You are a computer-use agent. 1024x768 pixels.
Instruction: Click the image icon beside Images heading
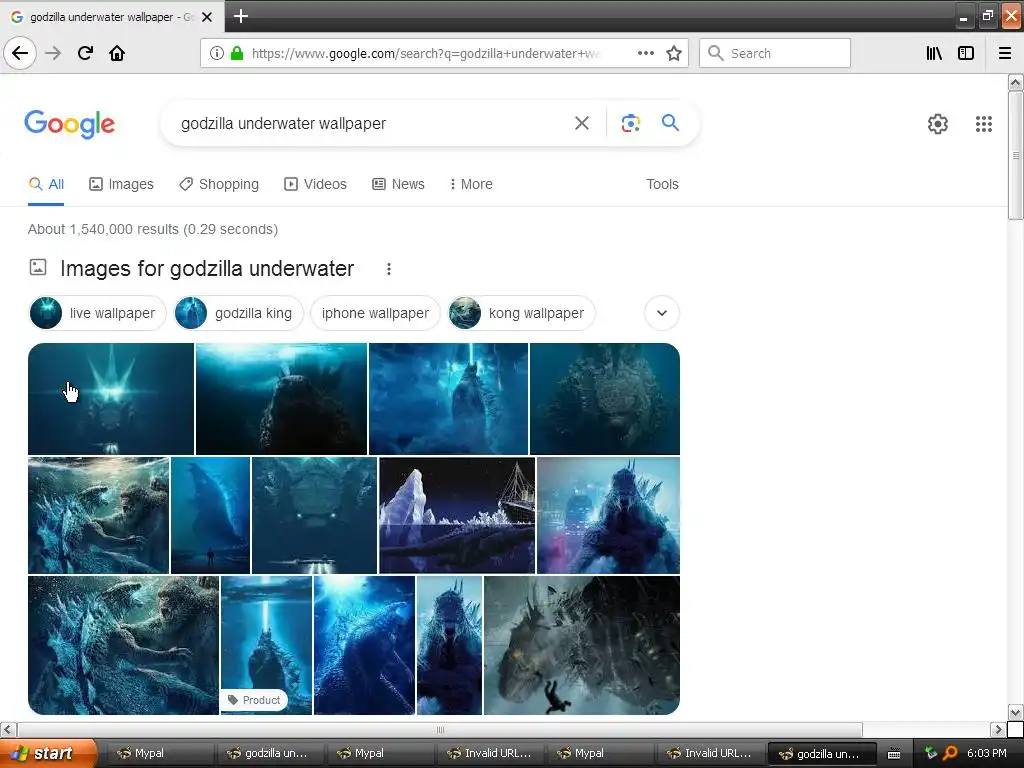pyautogui.click(x=38, y=267)
